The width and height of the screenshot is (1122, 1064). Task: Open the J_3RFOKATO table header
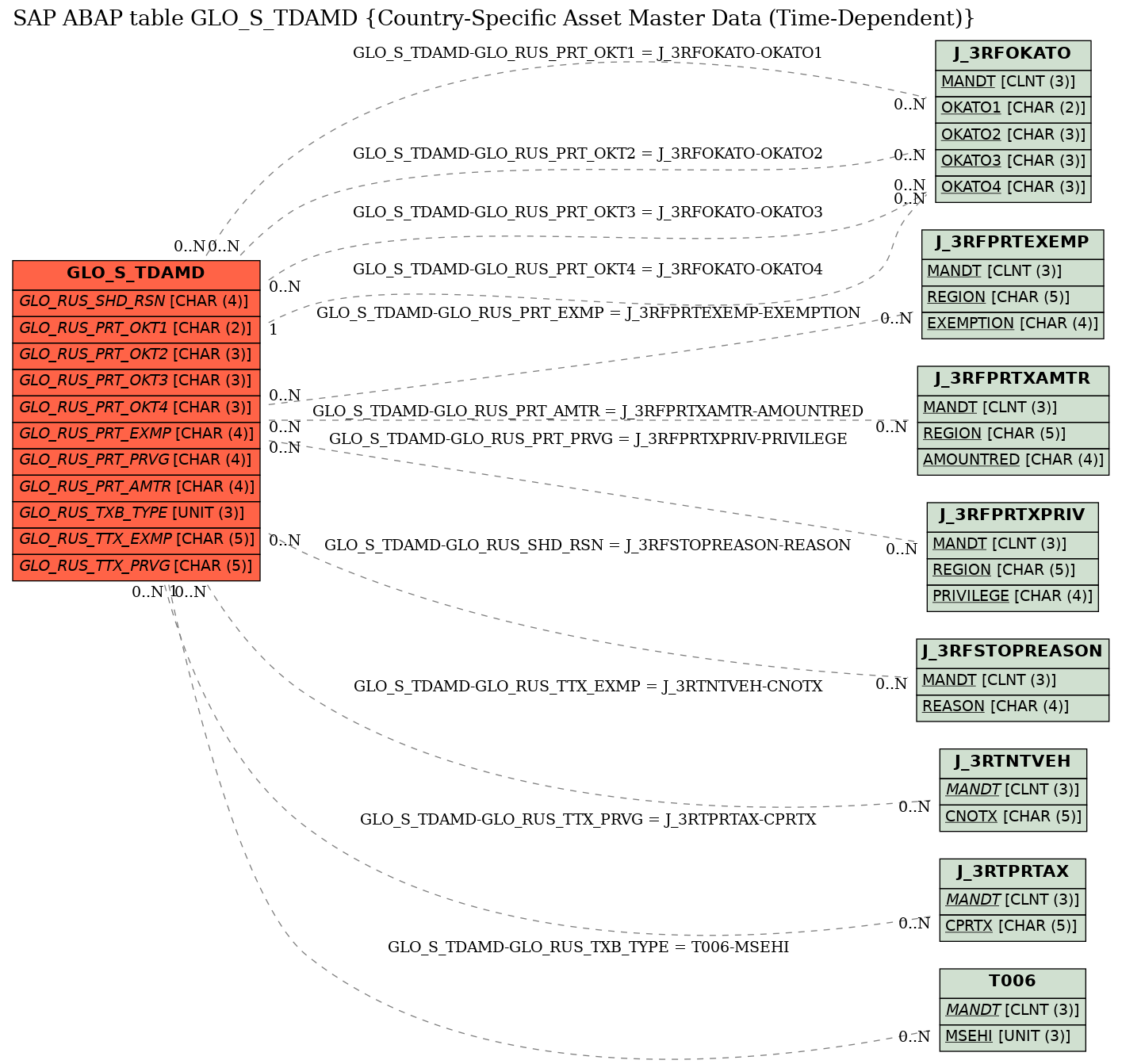tap(1013, 55)
